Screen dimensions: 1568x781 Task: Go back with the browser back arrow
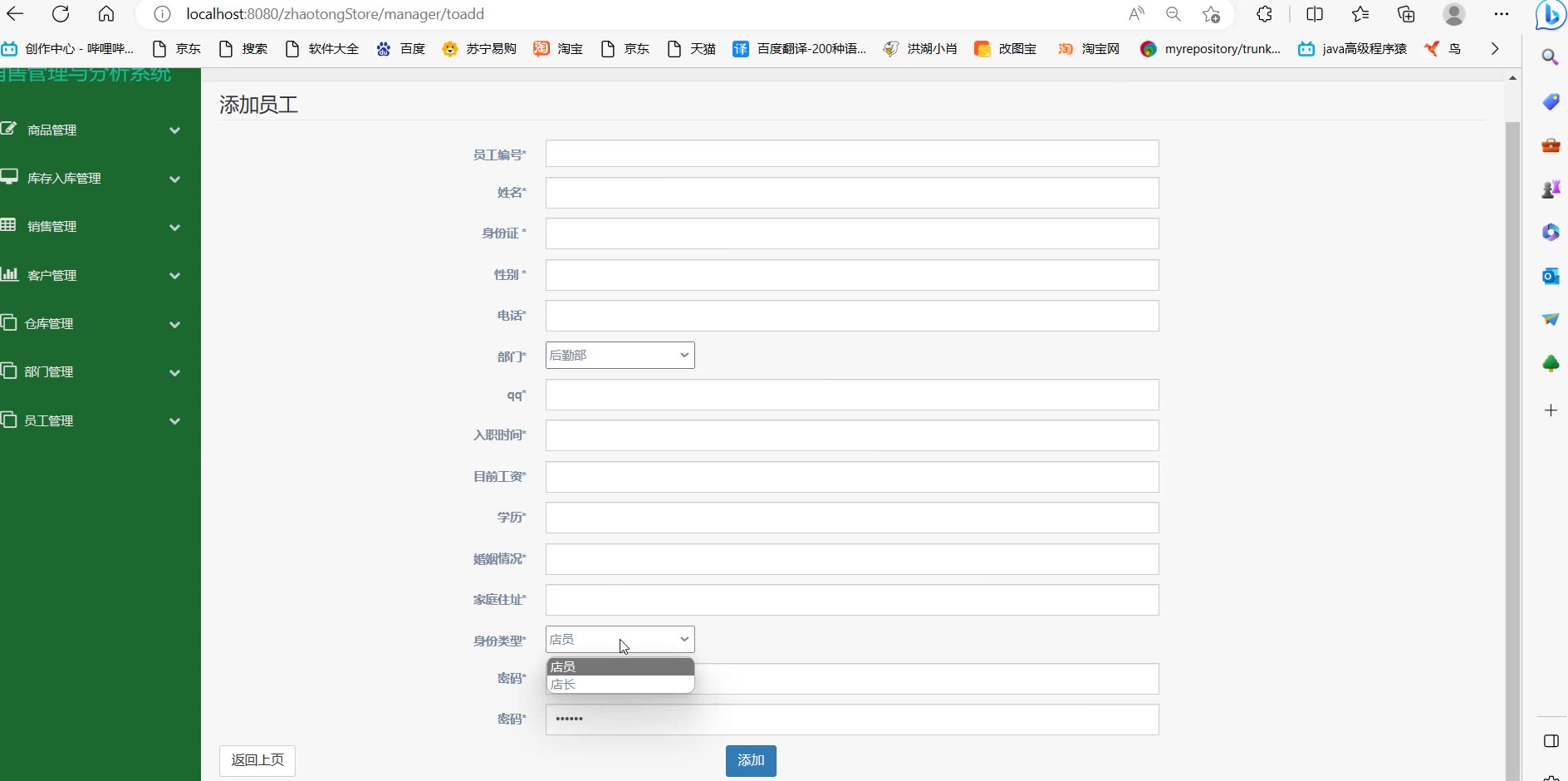tap(15, 14)
